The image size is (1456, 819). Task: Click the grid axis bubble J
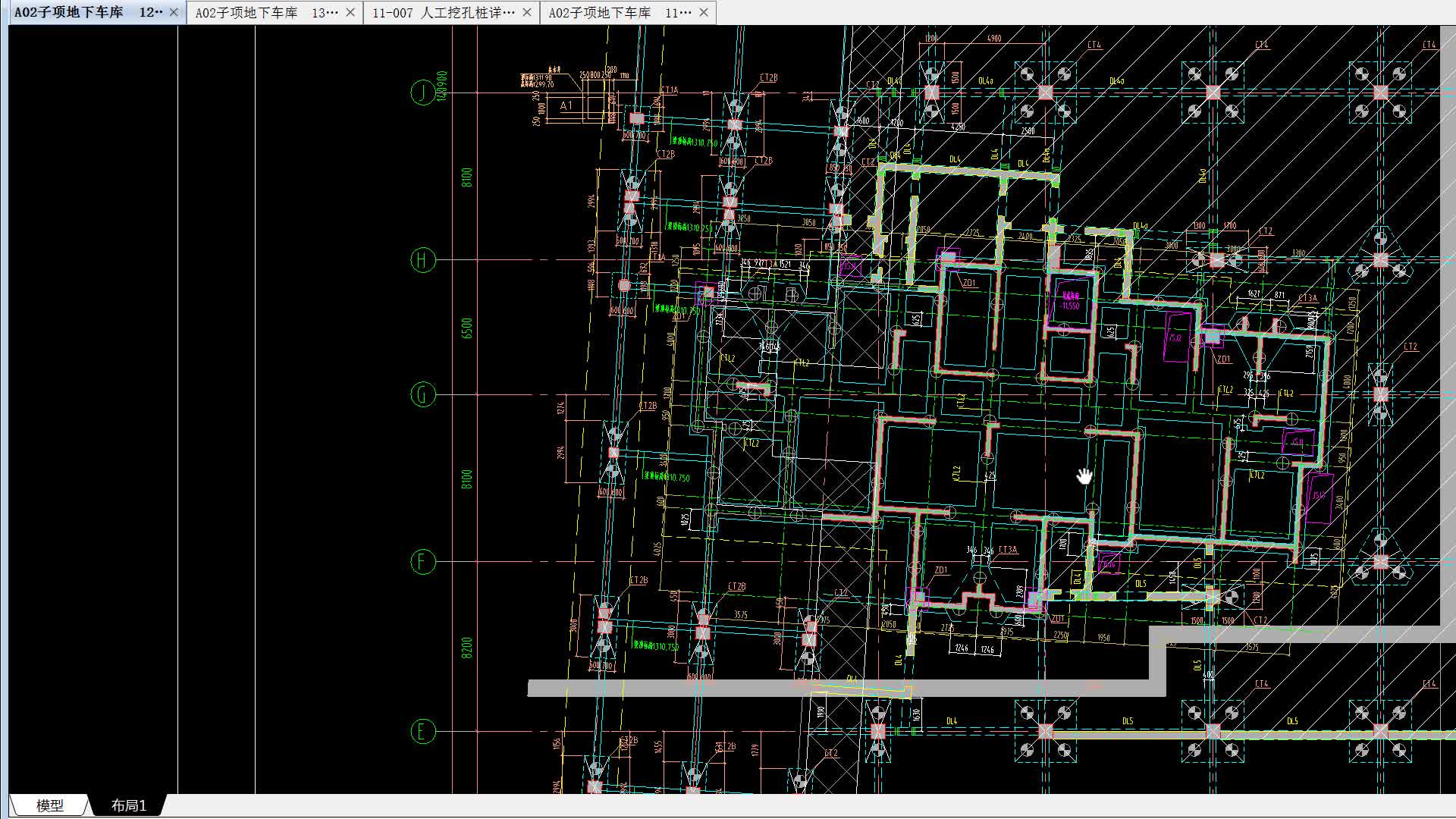pos(422,93)
